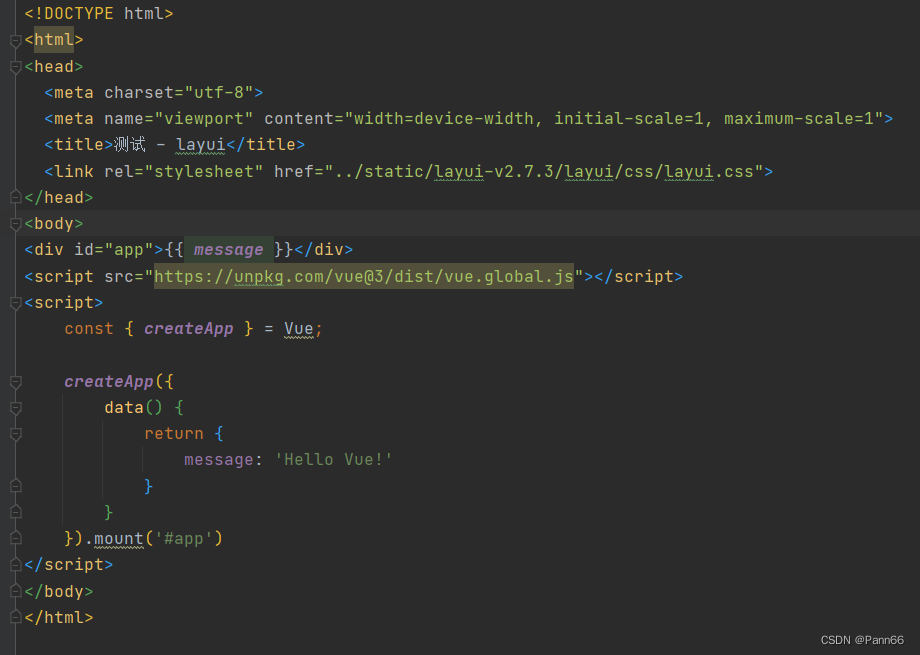Select the highlighted message variable
Image resolution: width=920 pixels, height=655 pixels.
pyautogui.click(x=228, y=249)
